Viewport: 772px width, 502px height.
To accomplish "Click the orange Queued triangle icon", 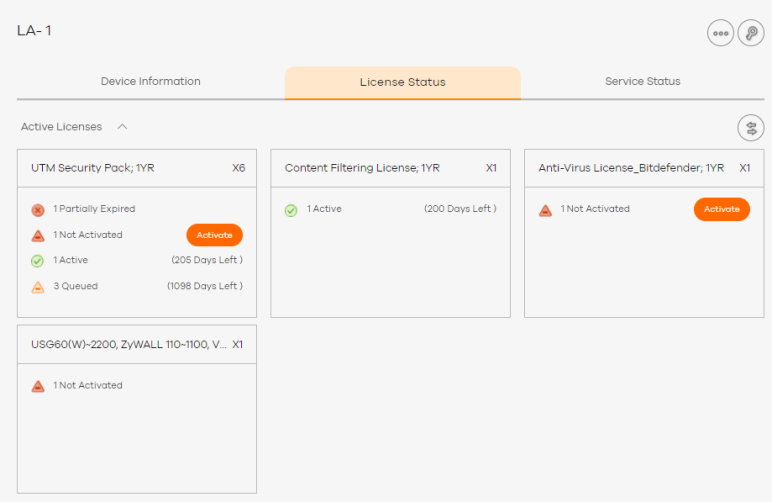I will pos(38,287).
